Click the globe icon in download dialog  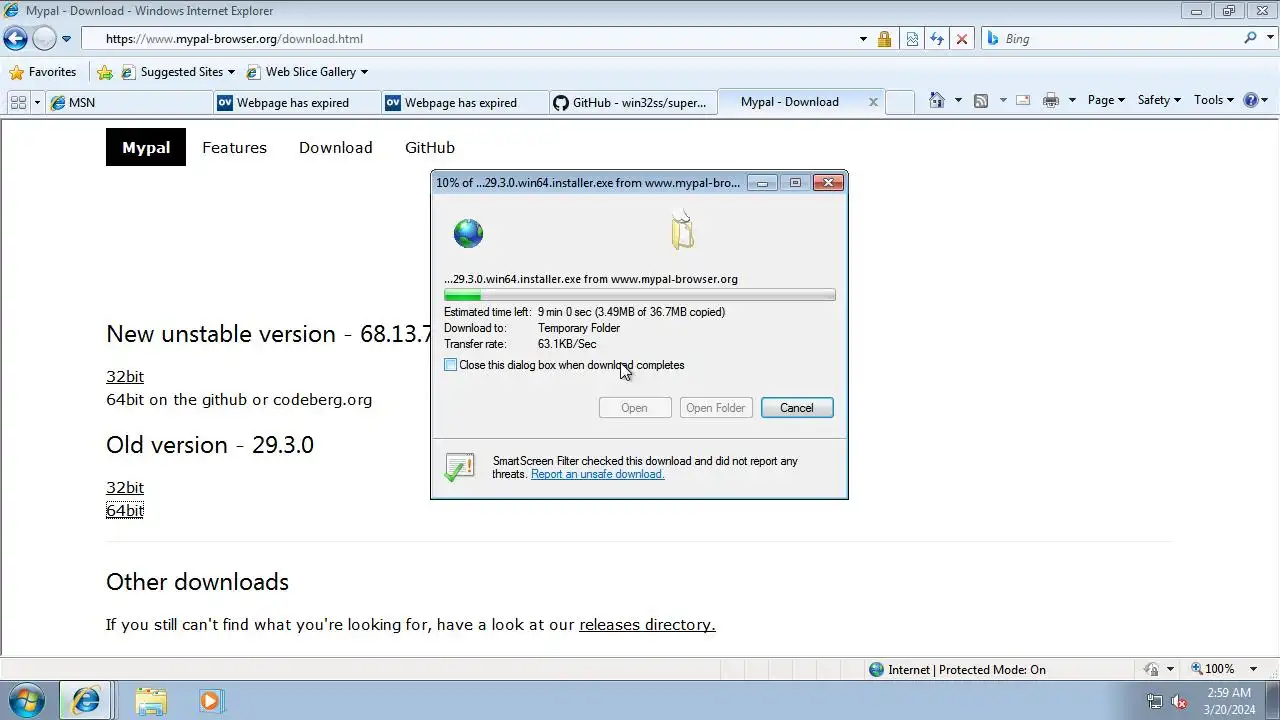point(468,233)
